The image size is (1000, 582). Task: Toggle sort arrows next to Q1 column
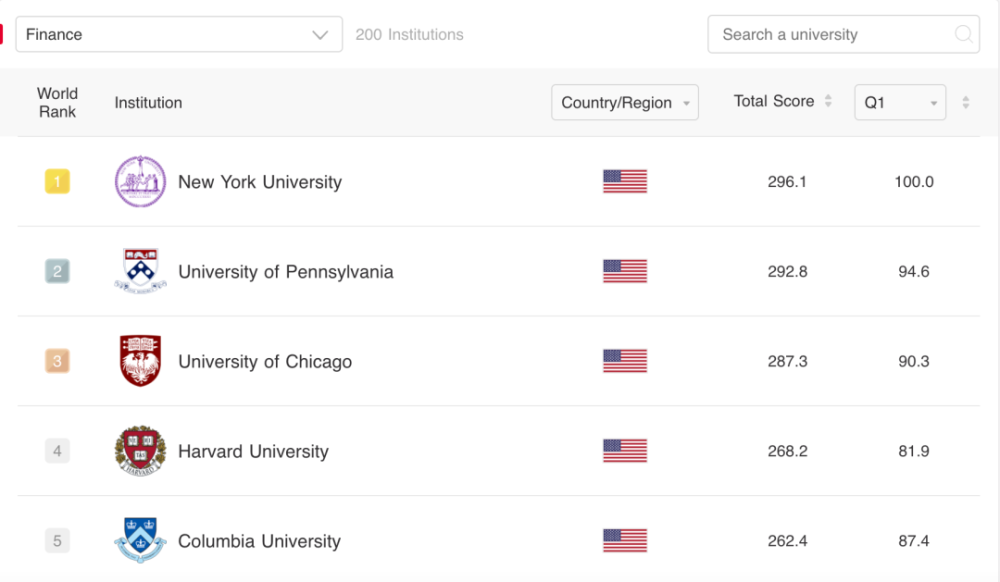pos(965,103)
